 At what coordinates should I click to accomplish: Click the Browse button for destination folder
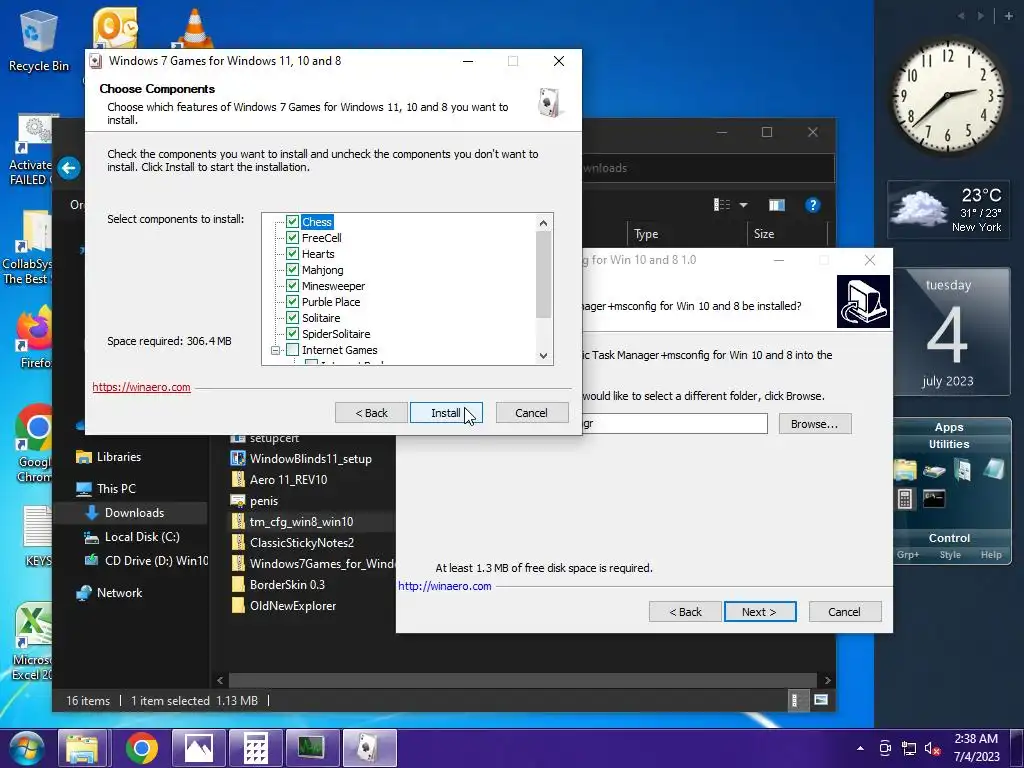tap(815, 424)
